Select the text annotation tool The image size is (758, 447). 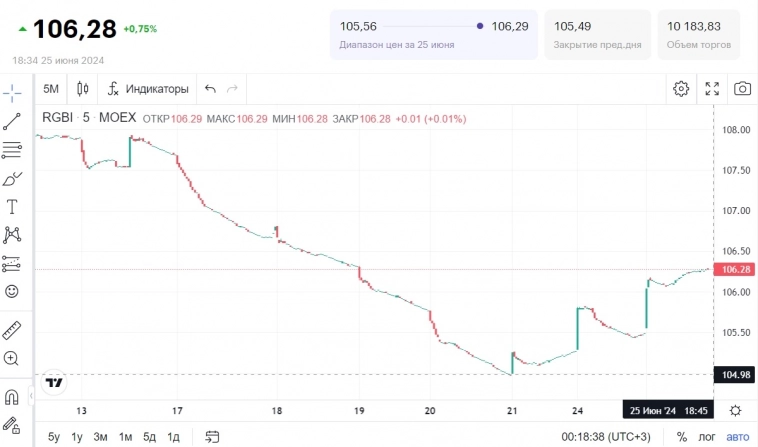(x=12, y=207)
